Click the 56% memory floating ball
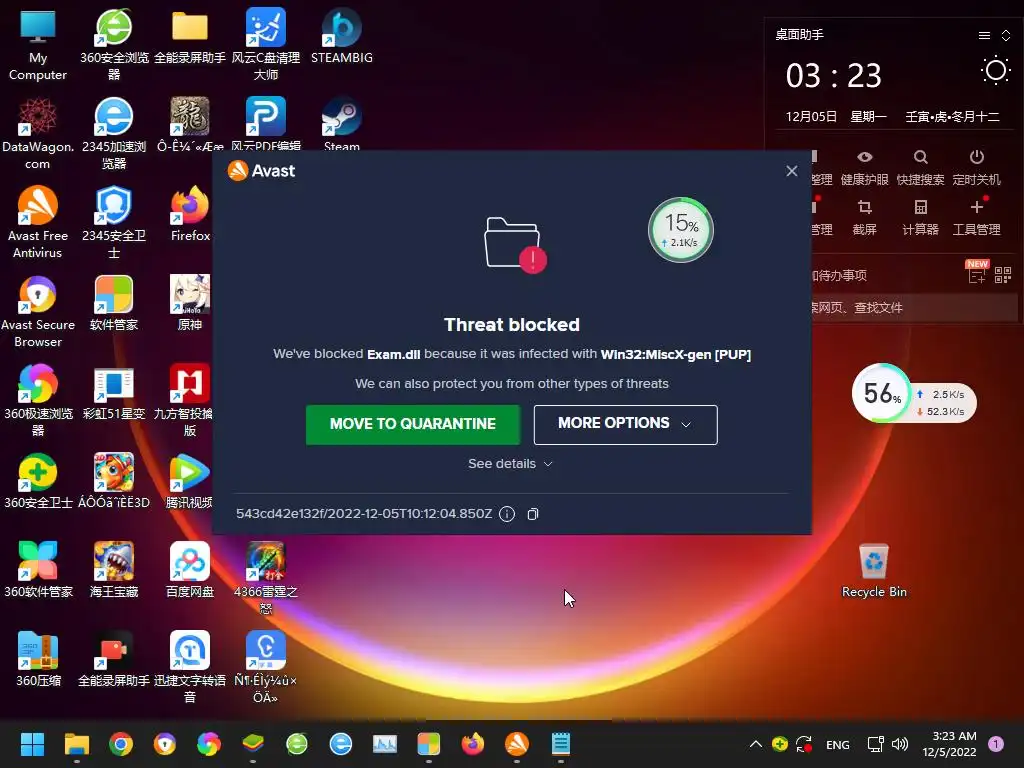 [x=882, y=393]
